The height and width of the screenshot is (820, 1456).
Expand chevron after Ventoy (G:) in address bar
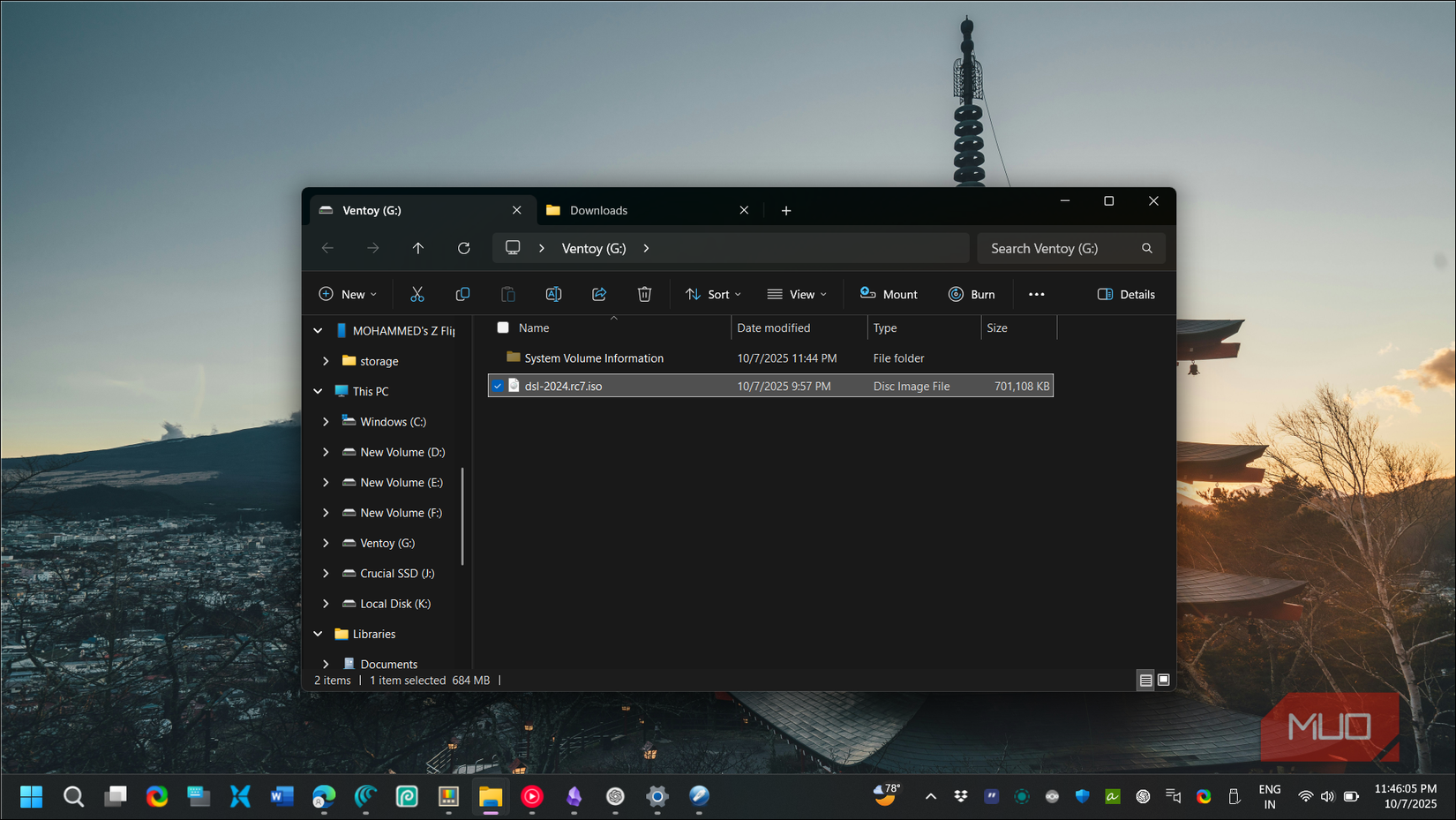647,248
